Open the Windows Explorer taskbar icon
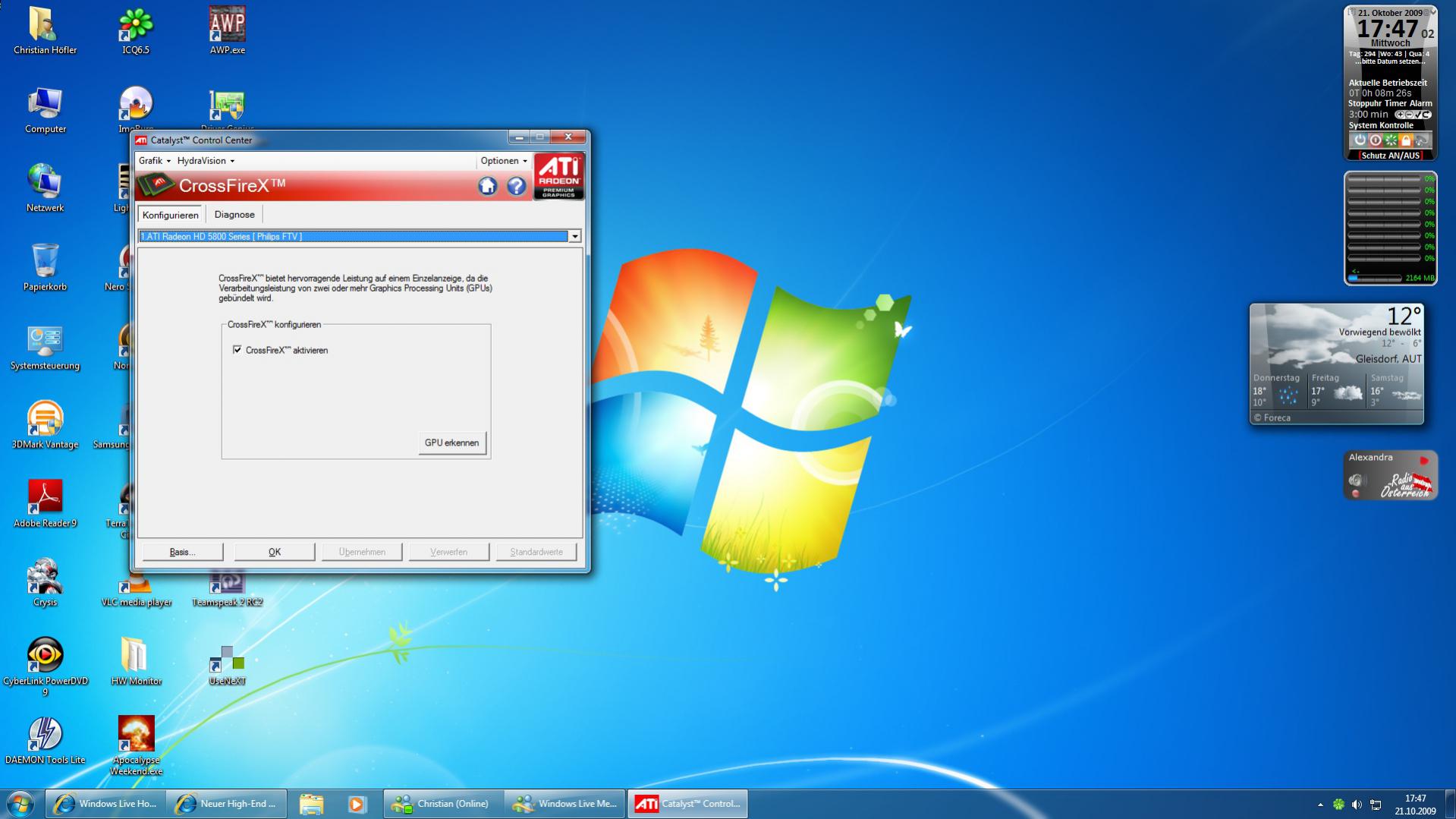 click(311, 804)
